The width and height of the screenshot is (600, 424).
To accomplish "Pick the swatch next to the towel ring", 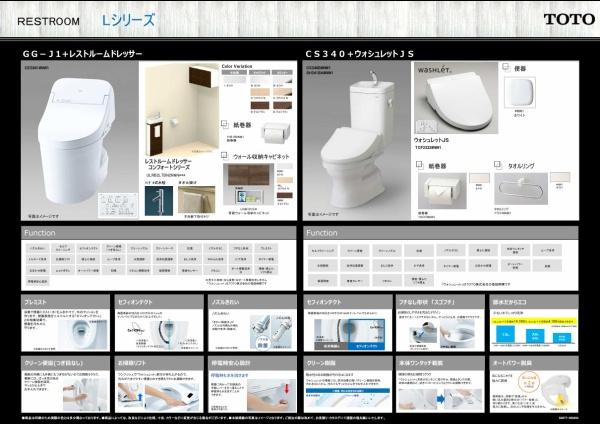I will pos(560,177).
